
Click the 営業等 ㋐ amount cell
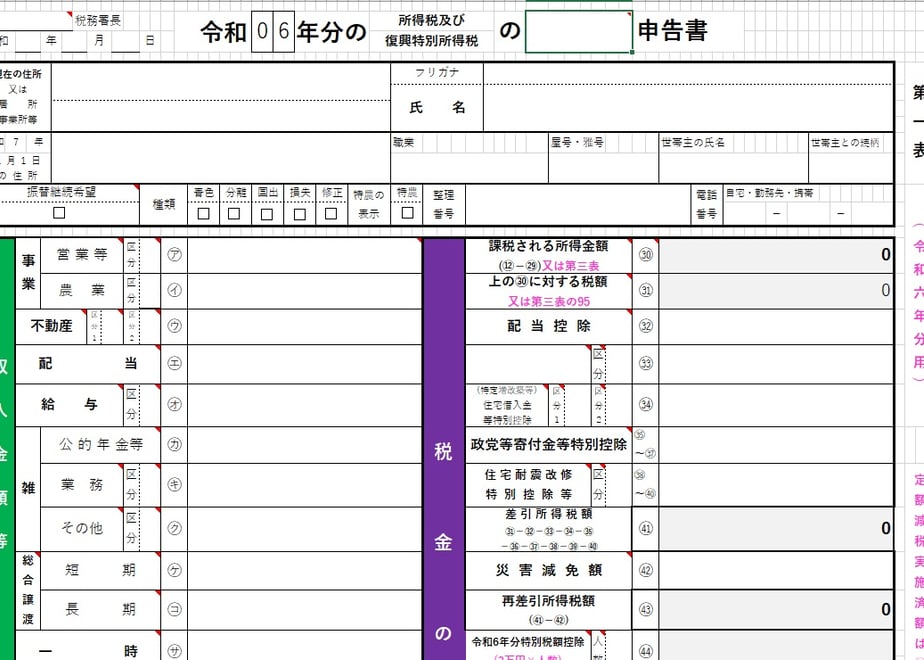(x=304, y=255)
